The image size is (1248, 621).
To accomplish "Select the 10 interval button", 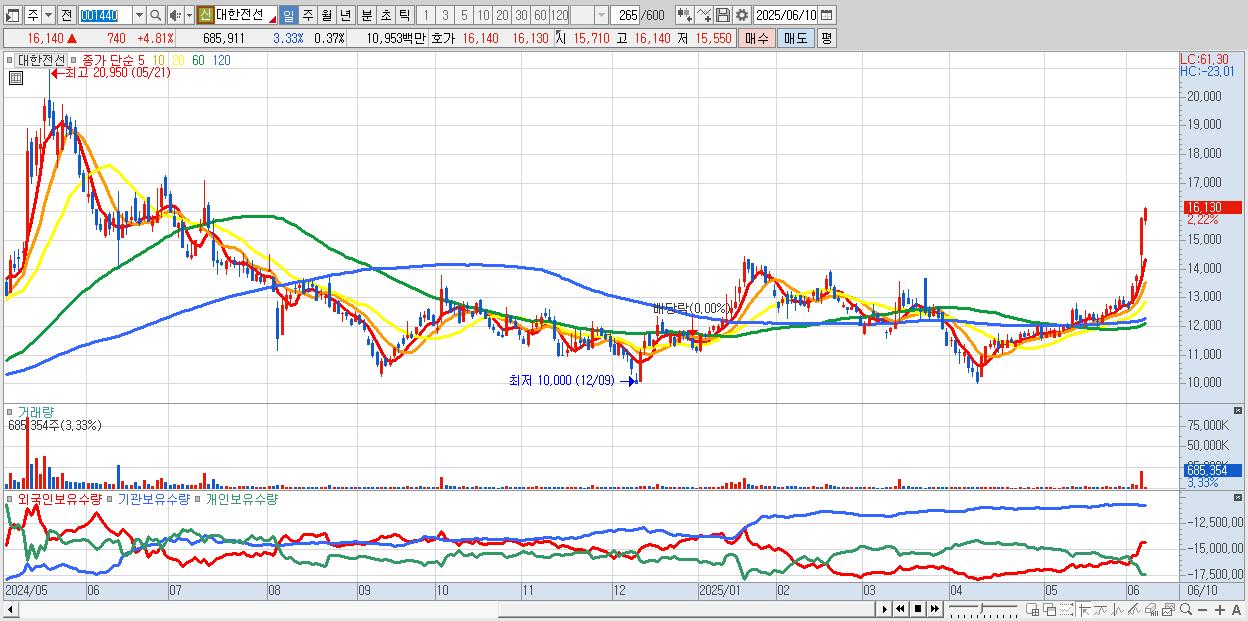I will 484,15.
